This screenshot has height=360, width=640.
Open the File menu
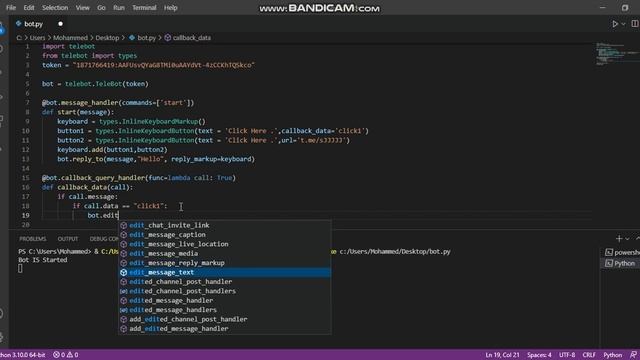11,8
